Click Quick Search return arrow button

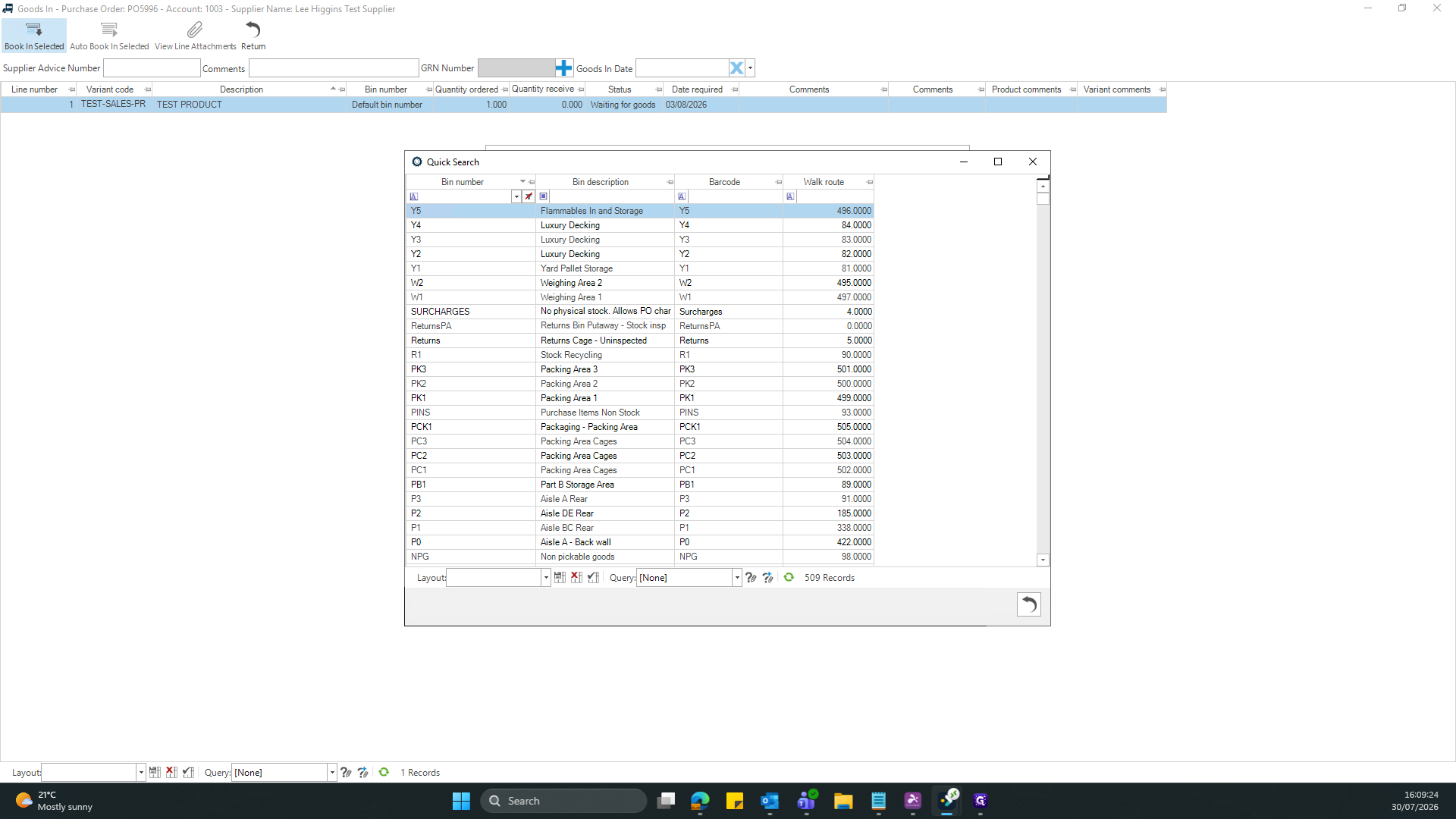[1028, 604]
